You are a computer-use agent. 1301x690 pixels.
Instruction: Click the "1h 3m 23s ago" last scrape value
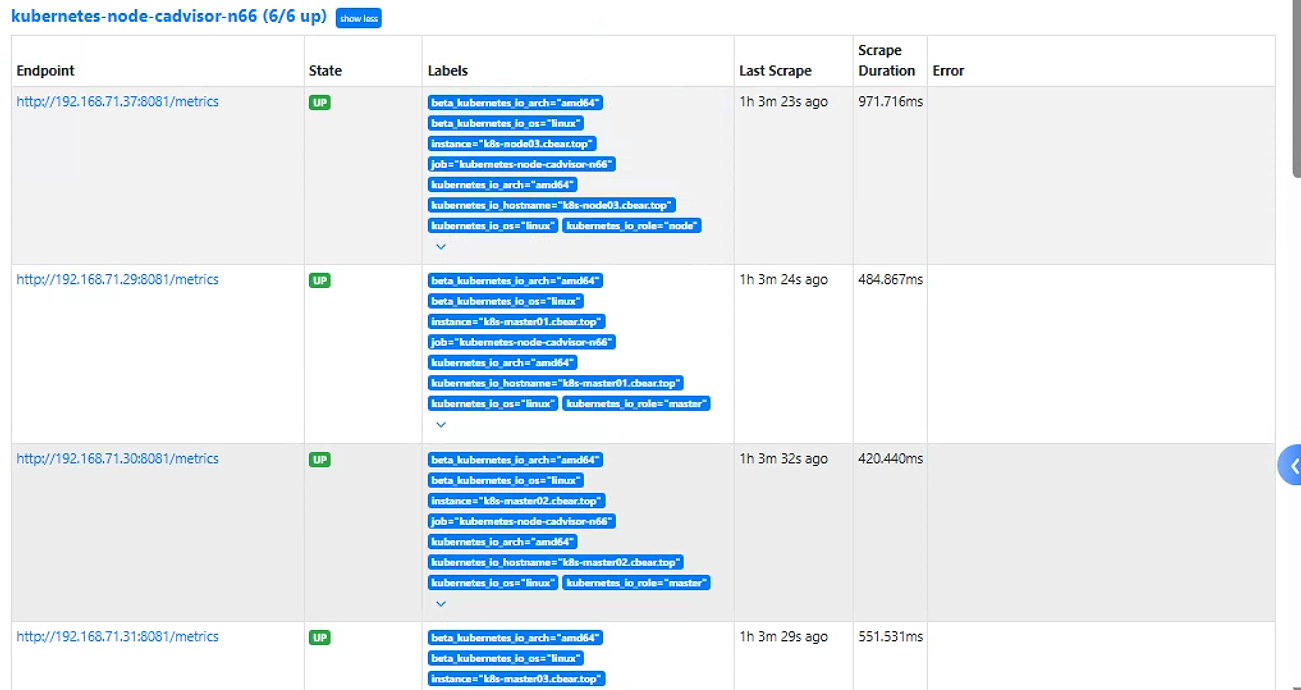click(784, 102)
